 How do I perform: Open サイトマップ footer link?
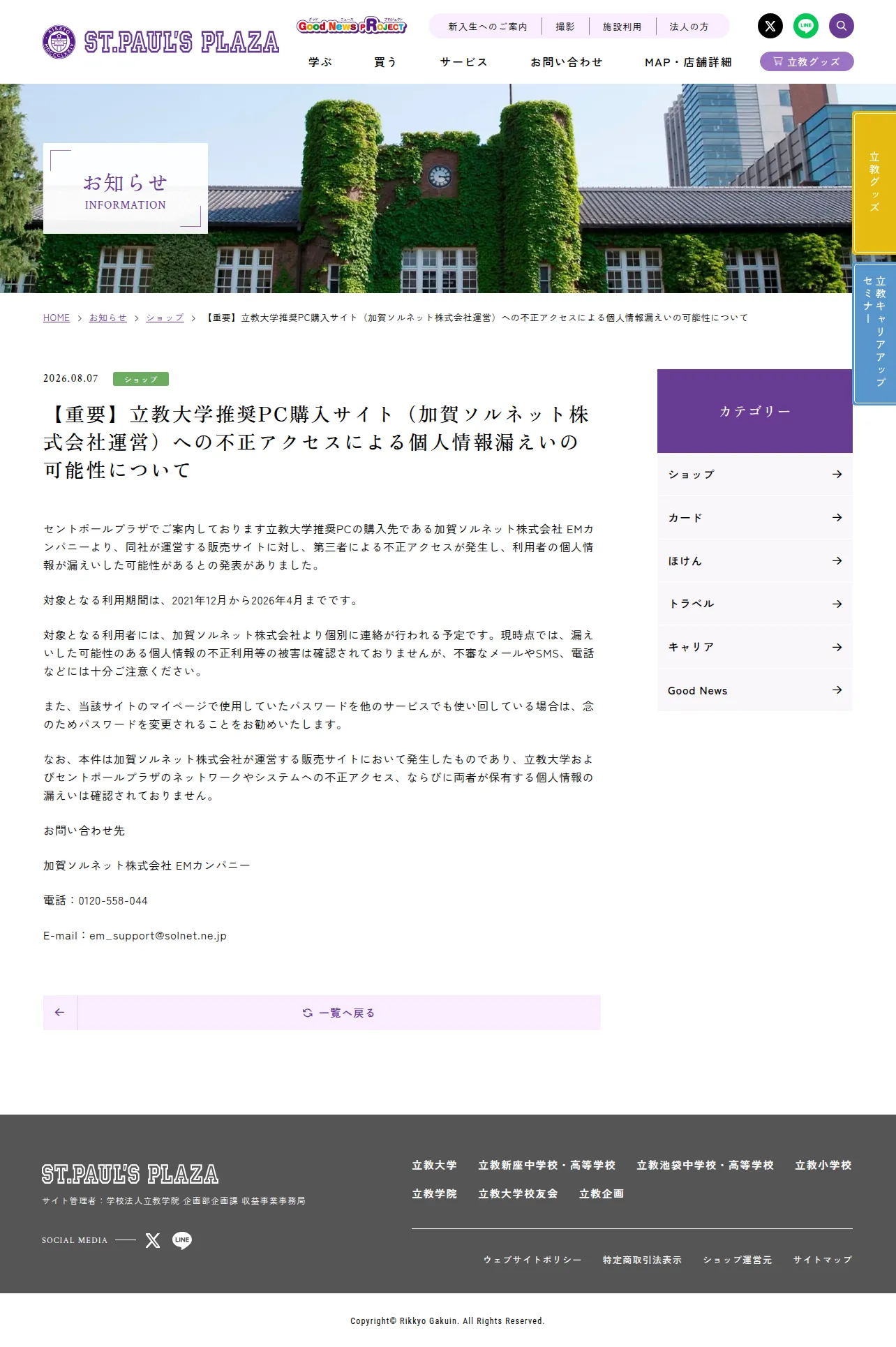pos(823,1260)
